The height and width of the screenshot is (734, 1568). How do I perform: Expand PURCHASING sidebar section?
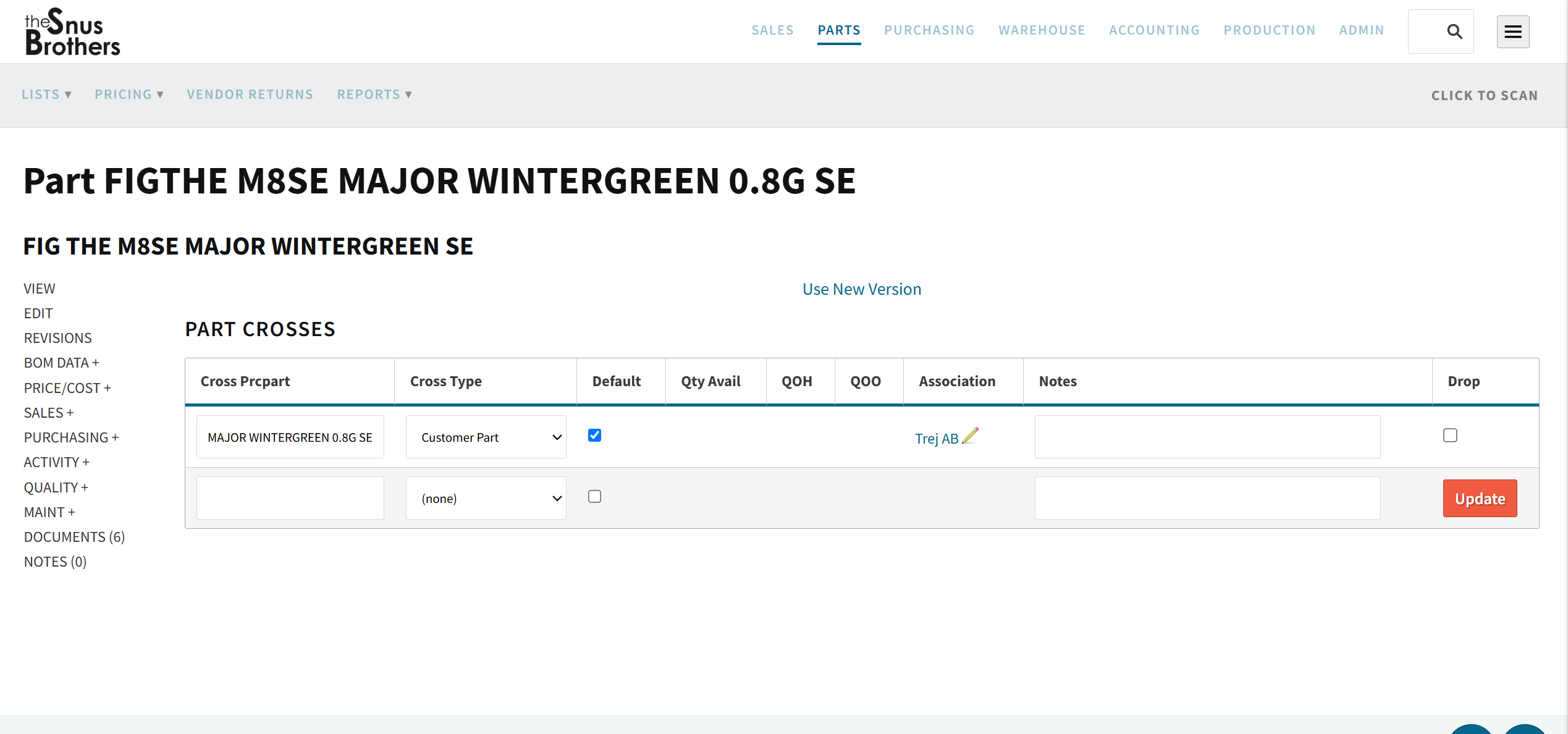71,437
